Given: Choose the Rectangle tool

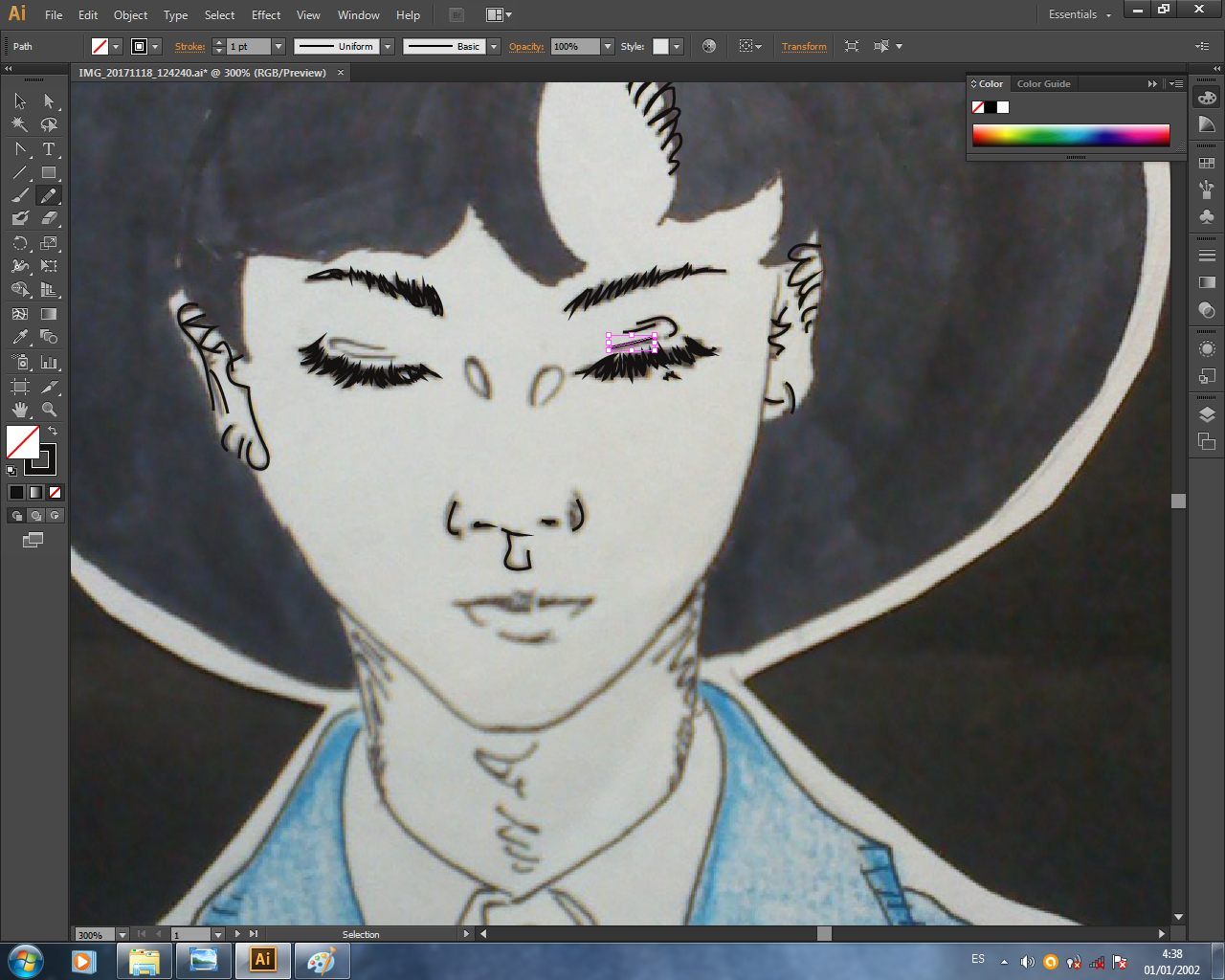Looking at the screenshot, I should click(49, 173).
